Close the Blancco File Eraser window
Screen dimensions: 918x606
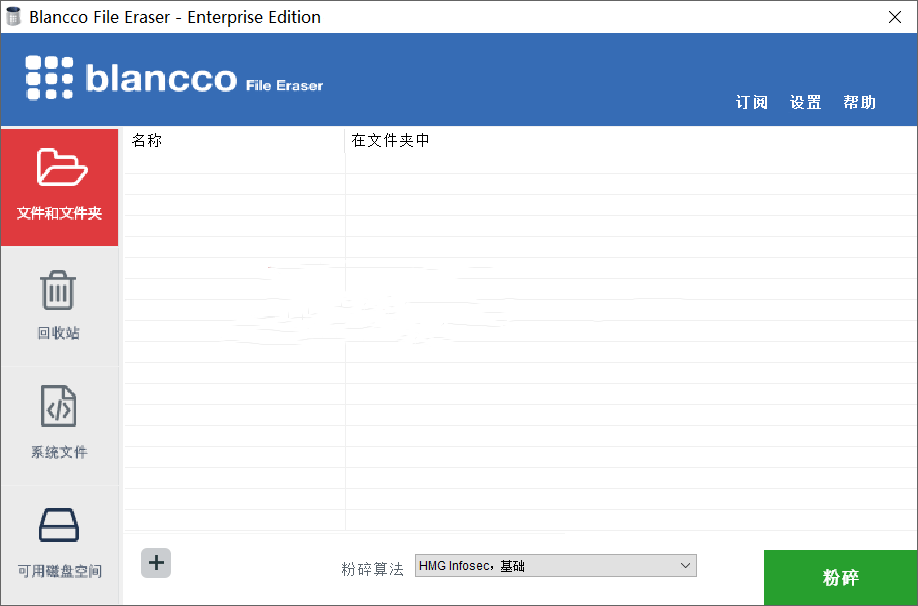pyautogui.click(x=895, y=17)
